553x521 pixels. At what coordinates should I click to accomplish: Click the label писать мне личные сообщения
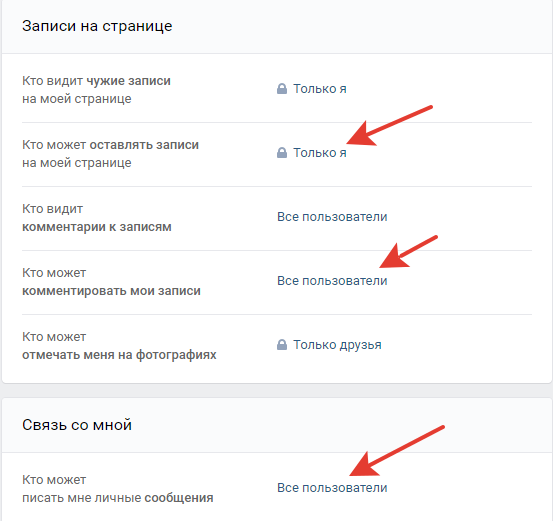tap(117, 498)
